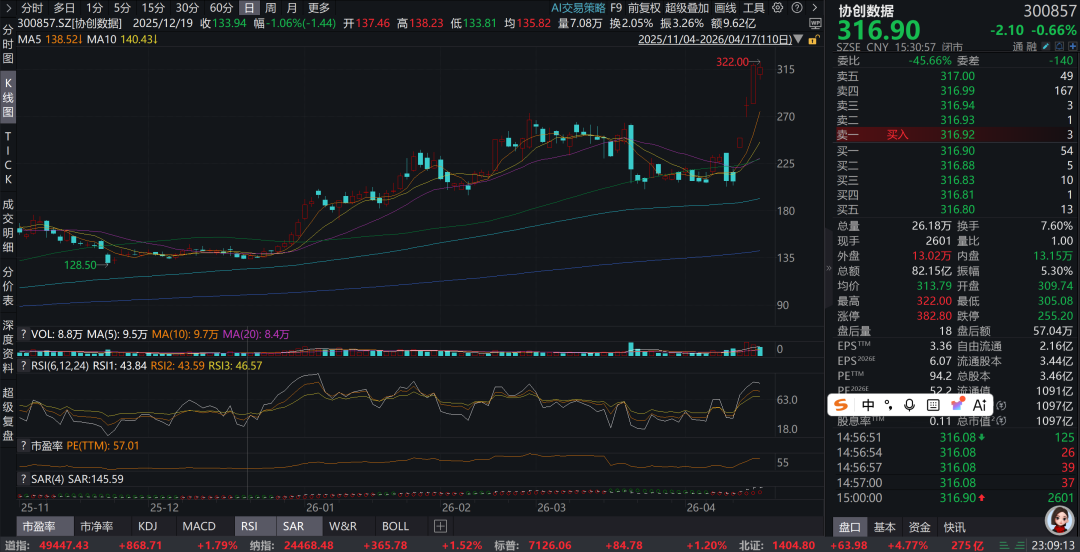Viewport: 1080px width, 552px height.
Task: Expand the 更多 period options
Action: tap(319, 7)
